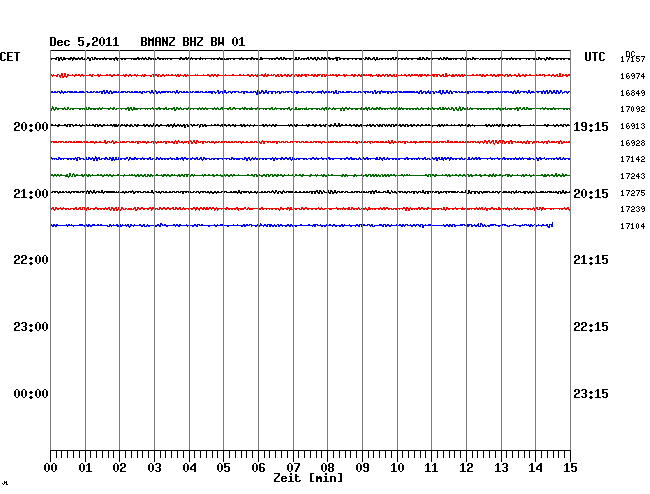
Task: Select the DC value 17243
Action: pyautogui.click(x=633, y=176)
